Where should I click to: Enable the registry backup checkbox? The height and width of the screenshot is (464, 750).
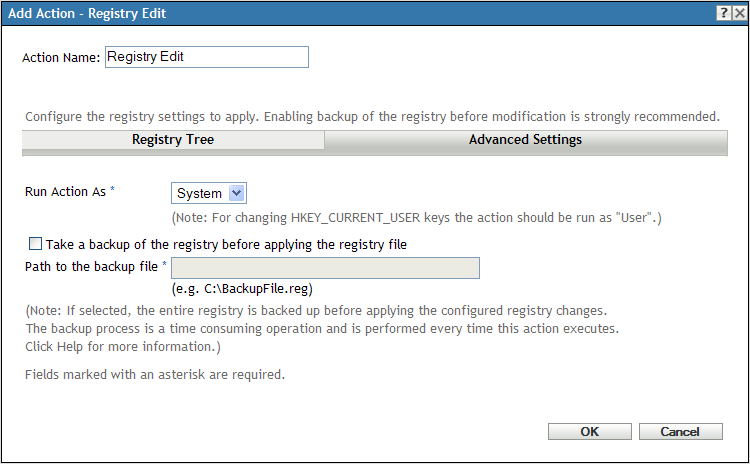coord(36,243)
